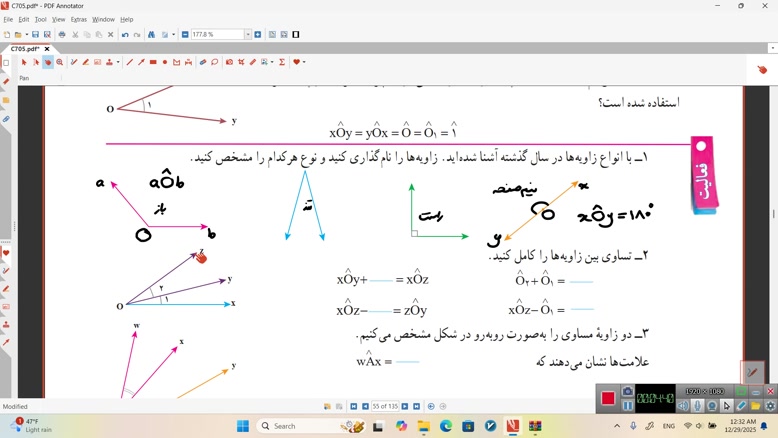This screenshot has width=778, height=438.
Task: Click the Save document icon
Action: pos(34,34)
